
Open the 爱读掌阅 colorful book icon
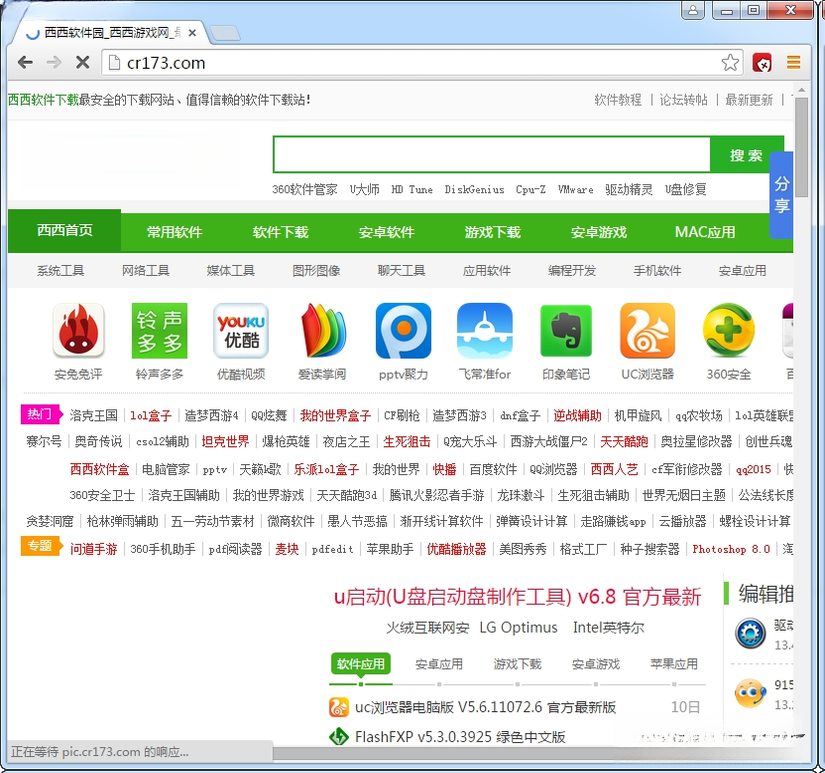(323, 332)
